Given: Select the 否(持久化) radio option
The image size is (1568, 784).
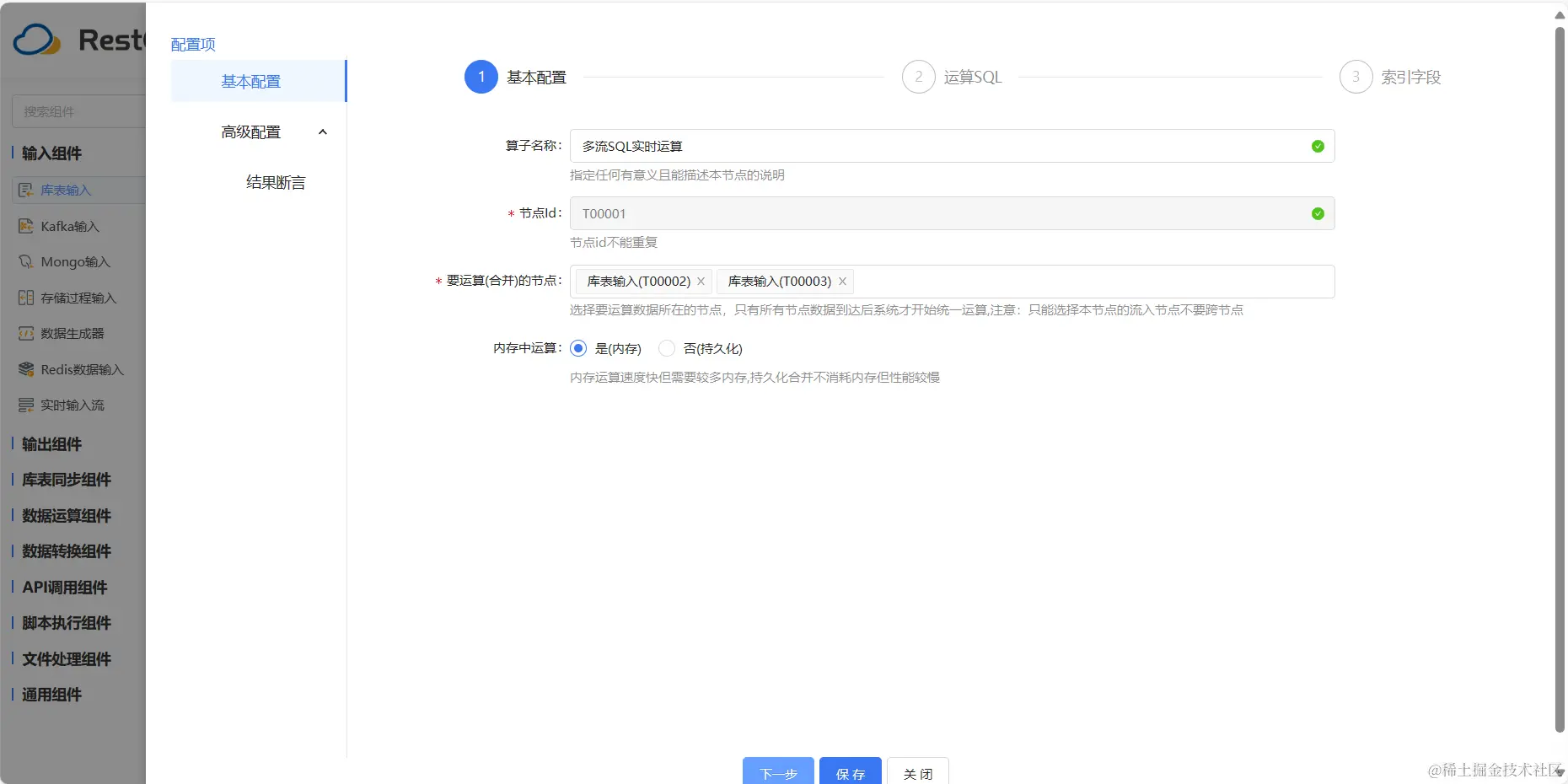Looking at the screenshot, I should [x=667, y=348].
